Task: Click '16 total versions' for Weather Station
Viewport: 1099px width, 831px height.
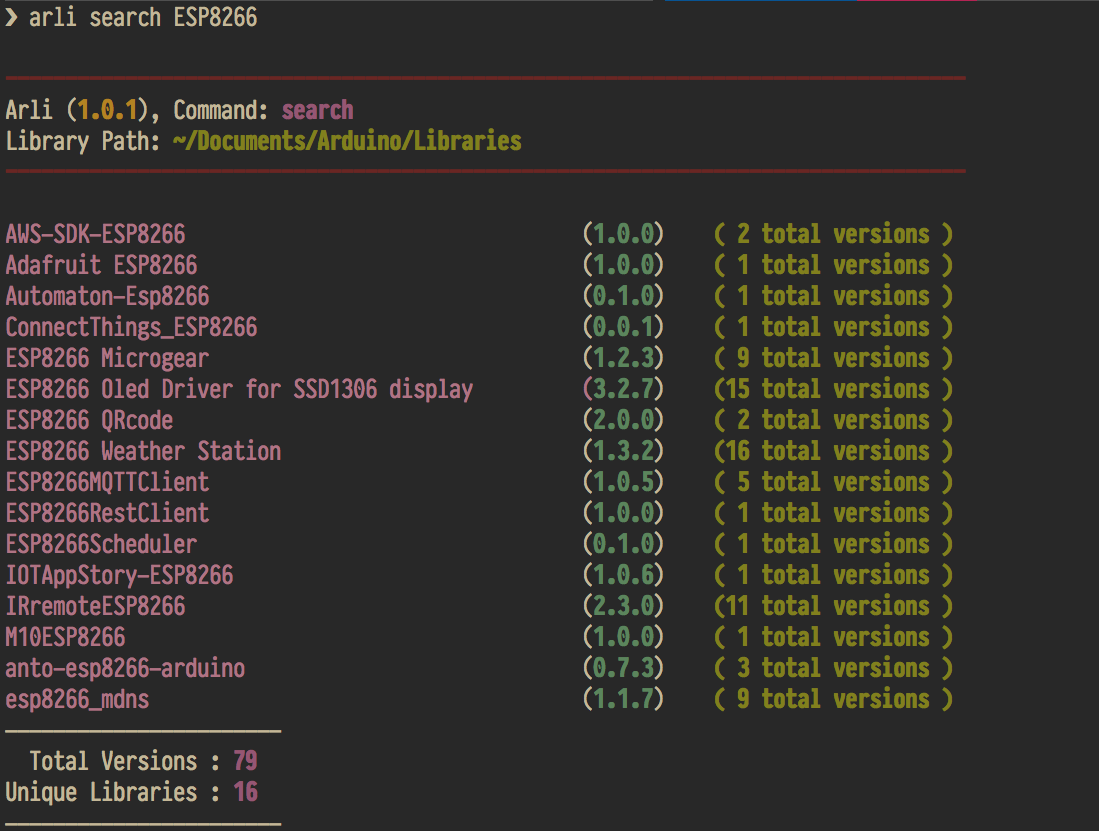Action: (833, 451)
